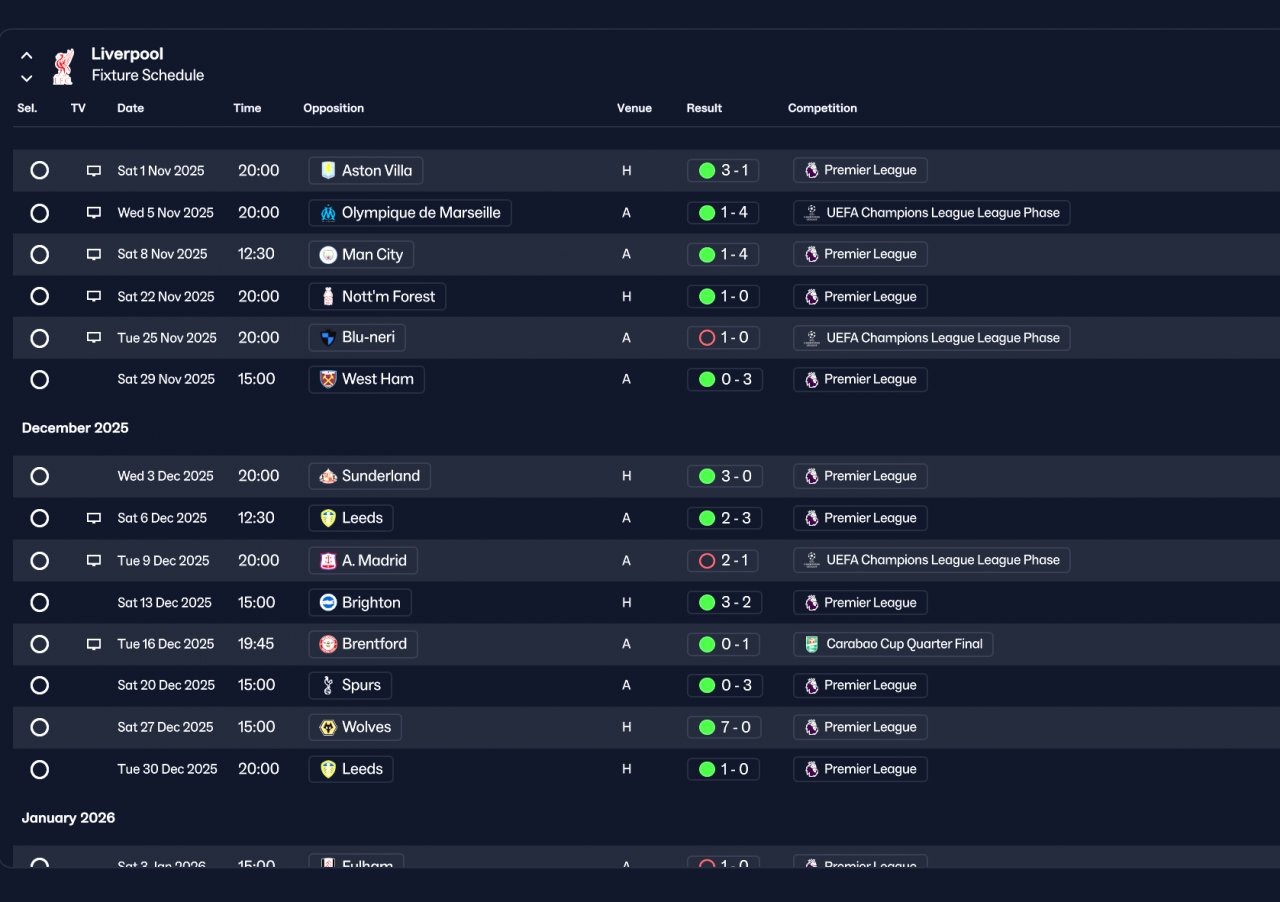
Task: Sort by the Competition column header
Action: pos(822,108)
